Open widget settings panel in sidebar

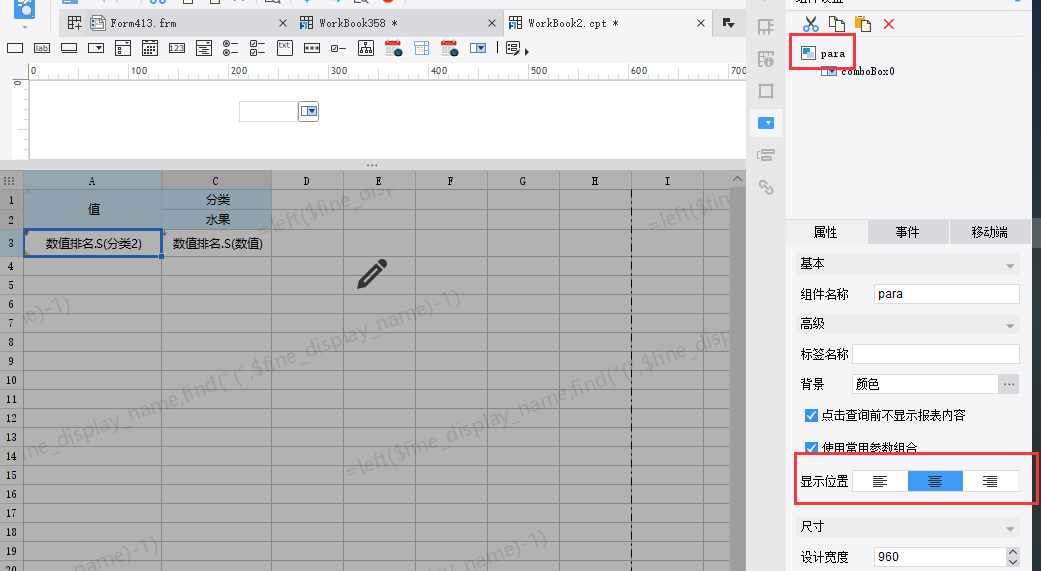766,123
